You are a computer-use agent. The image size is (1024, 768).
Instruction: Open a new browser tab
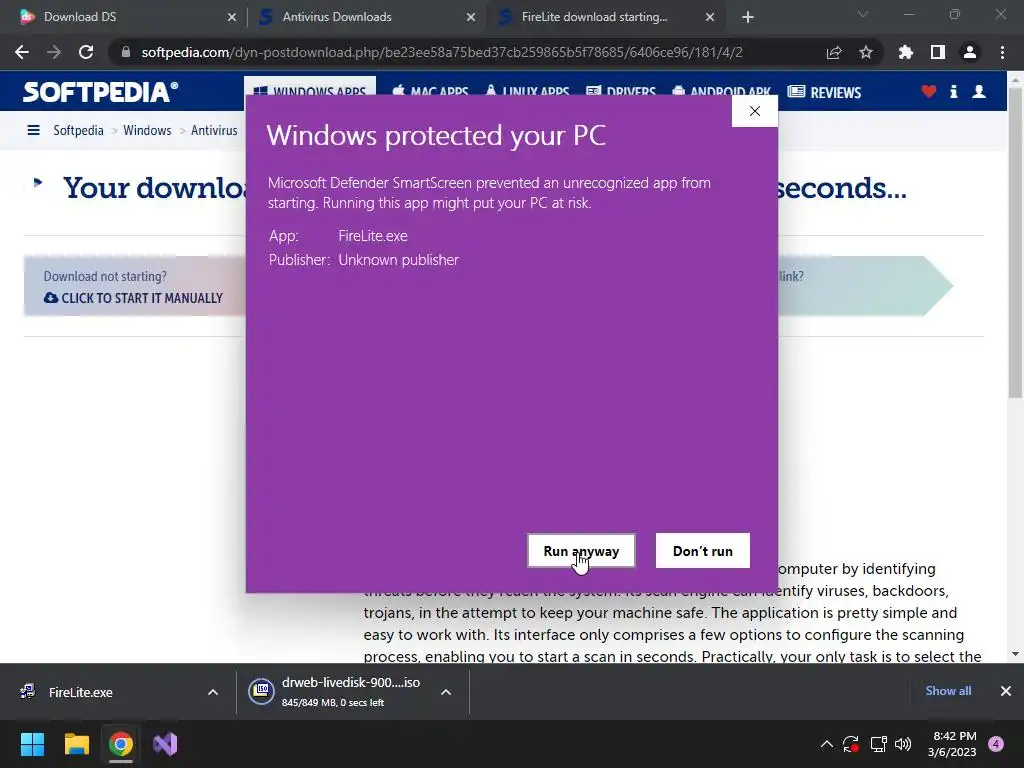click(x=748, y=17)
